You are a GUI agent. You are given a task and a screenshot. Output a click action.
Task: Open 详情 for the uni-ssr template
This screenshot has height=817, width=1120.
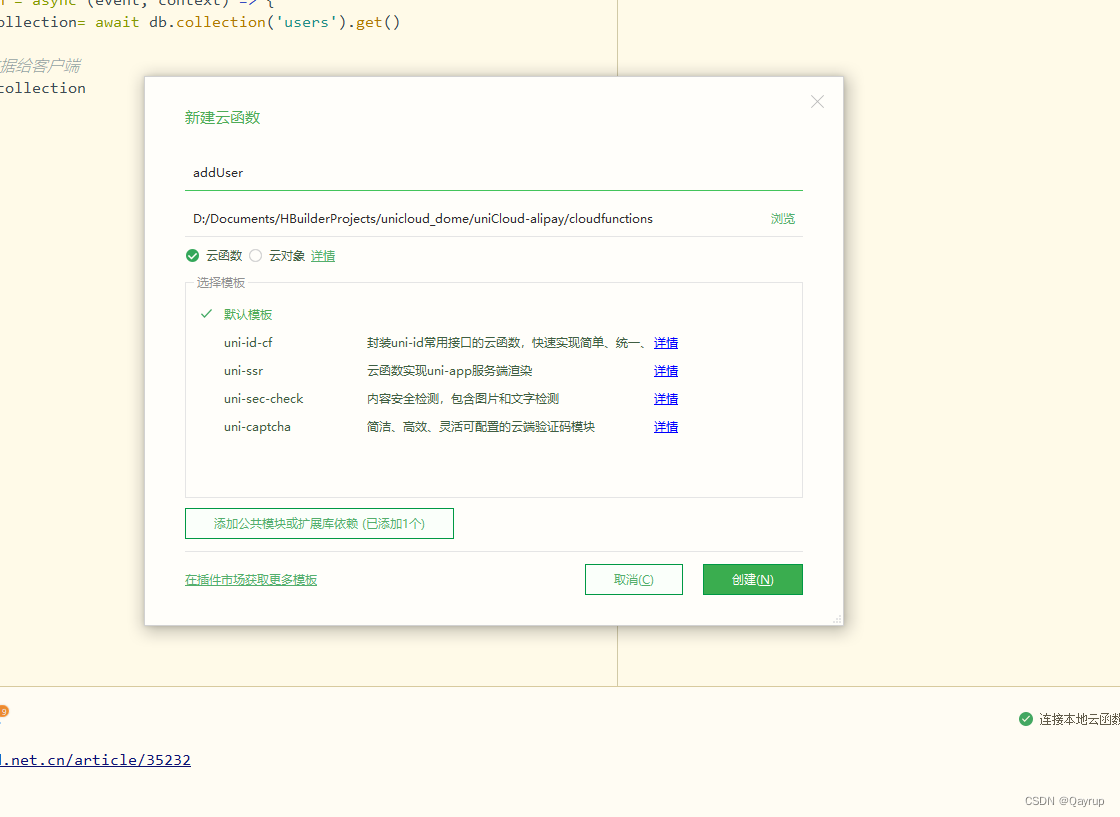tap(666, 370)
